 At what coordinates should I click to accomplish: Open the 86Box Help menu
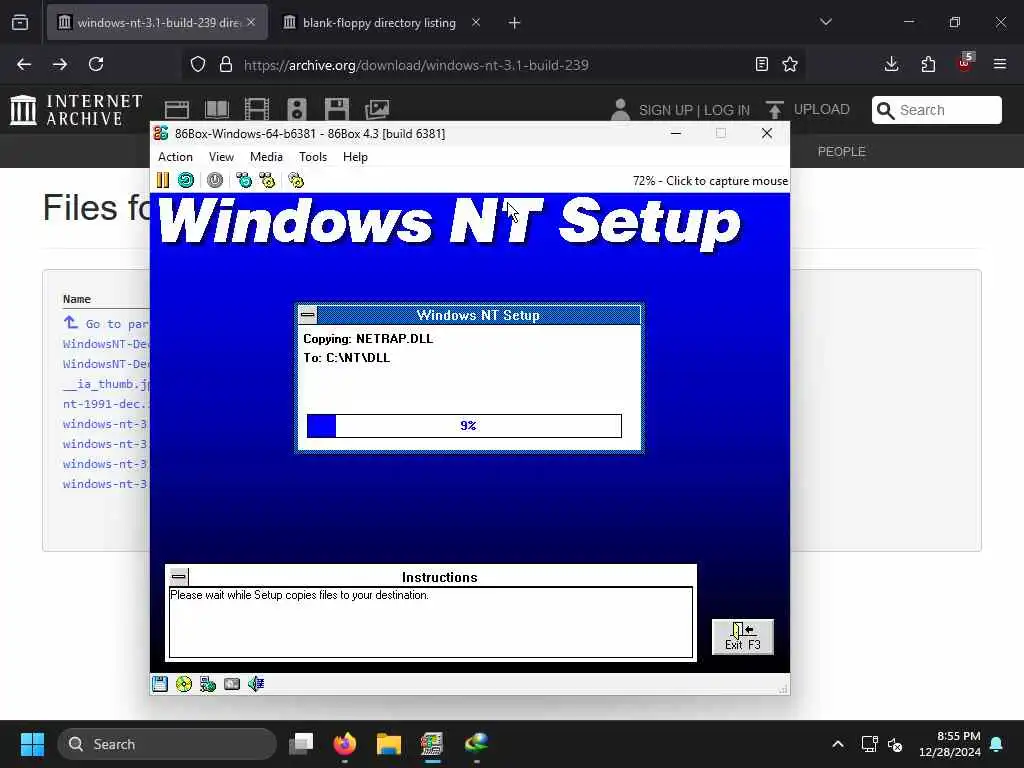(355, 157)
